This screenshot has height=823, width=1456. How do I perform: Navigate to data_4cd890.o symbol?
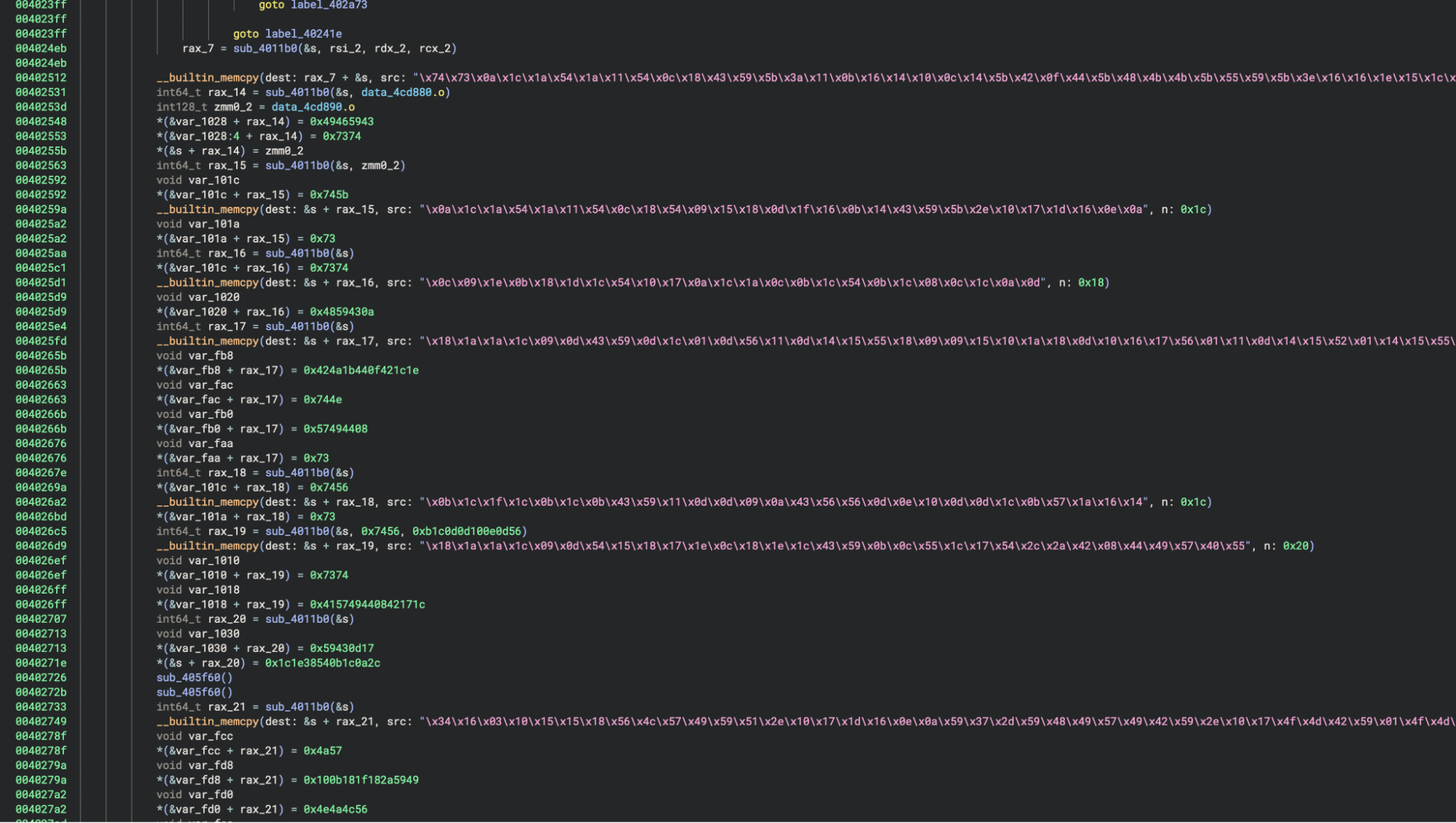pyautogui.click(x=313, y=107)
